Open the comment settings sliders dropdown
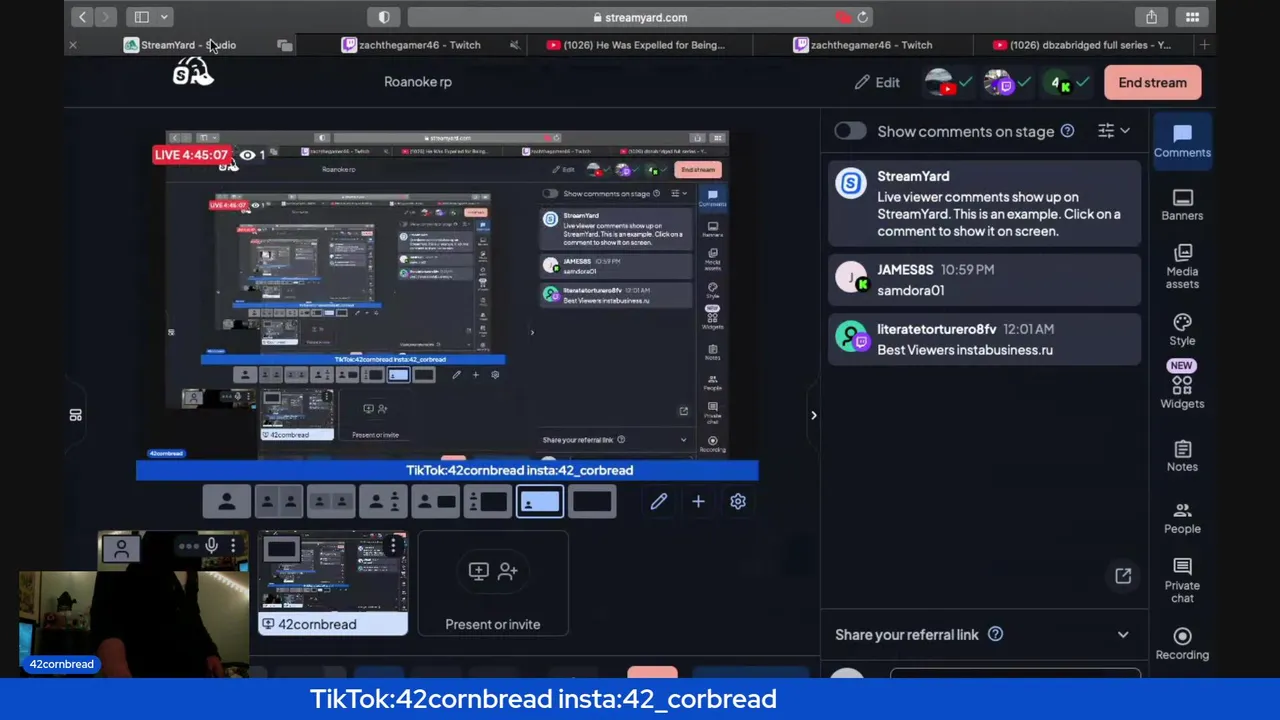 coord(1113,131)
